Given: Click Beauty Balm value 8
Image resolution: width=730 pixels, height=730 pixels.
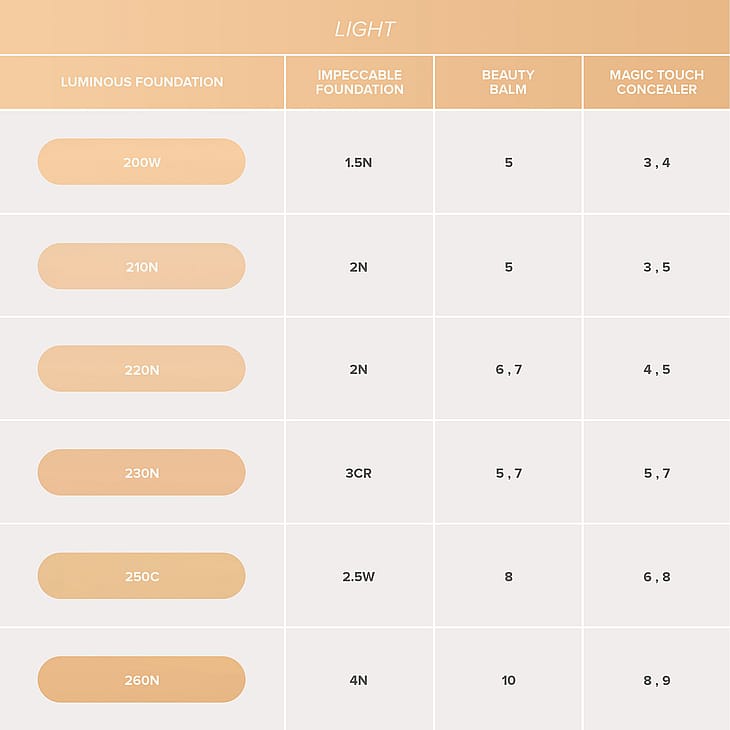Looking at the screenshot, I should pyautogui.click(x=508, y=577).
